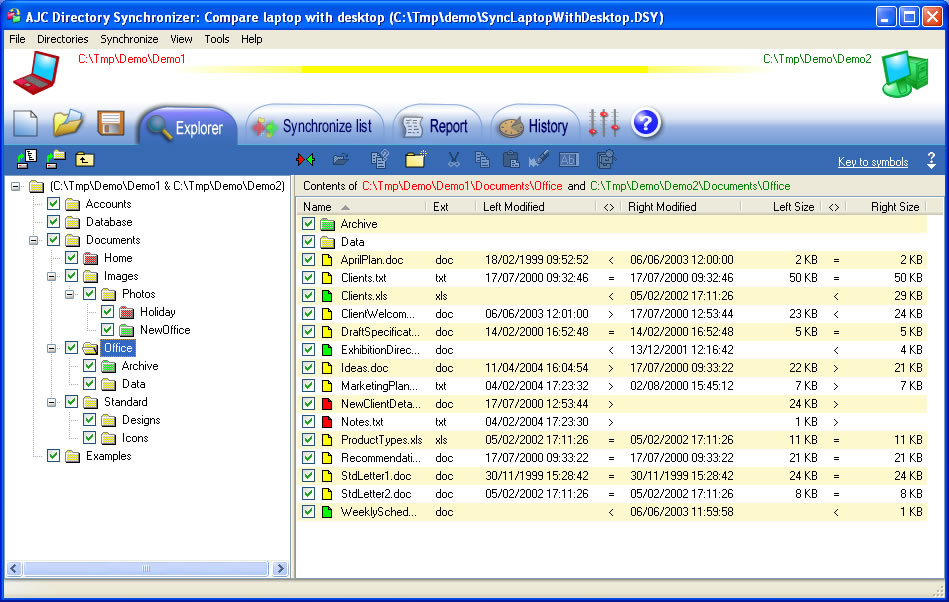Screen dimensions: 949x602
Task: Click the Rename 'Ab' text box icon
Action: [569, 160]
